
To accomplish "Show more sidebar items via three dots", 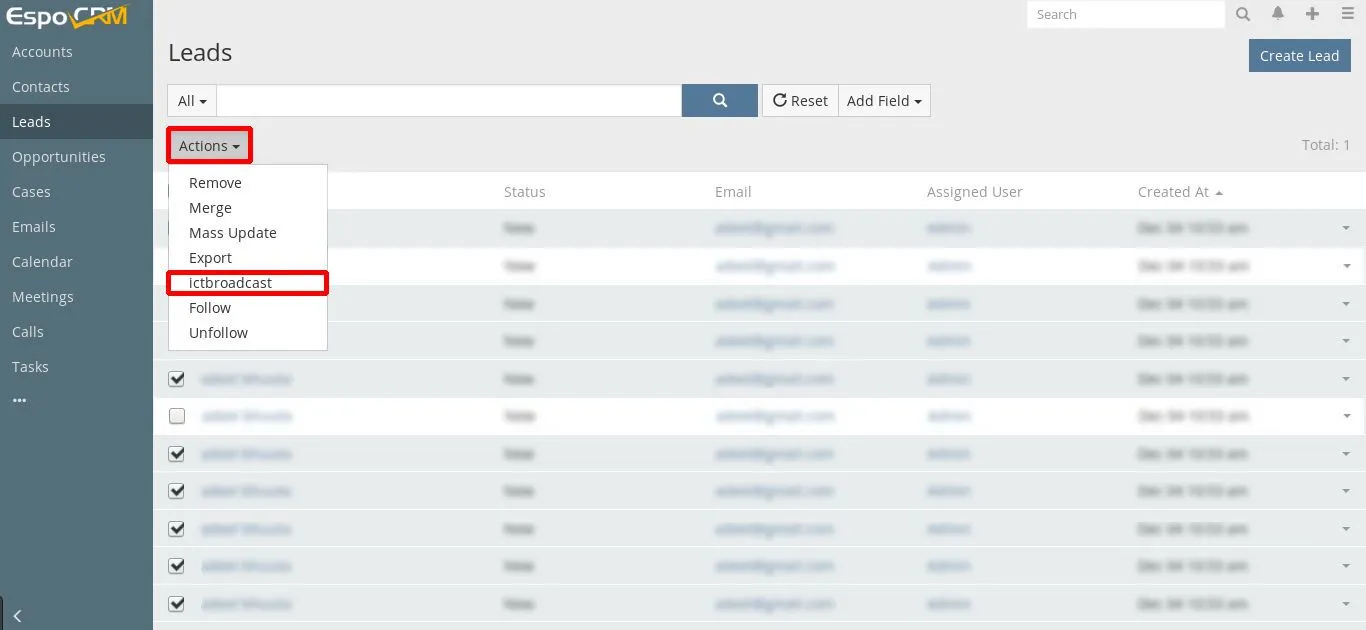I will 19,400.
